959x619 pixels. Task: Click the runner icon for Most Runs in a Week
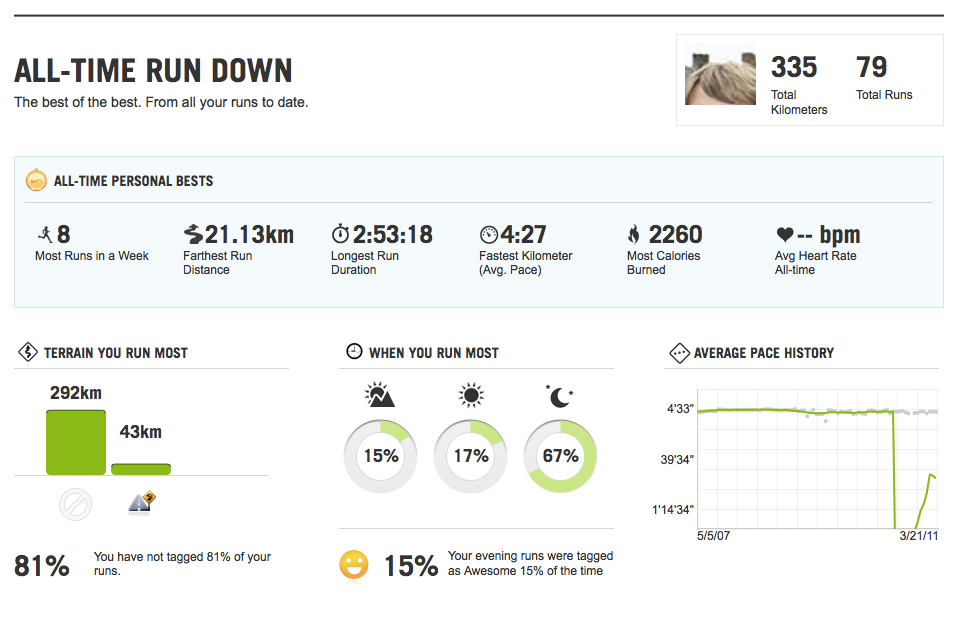tap(44, 234)
